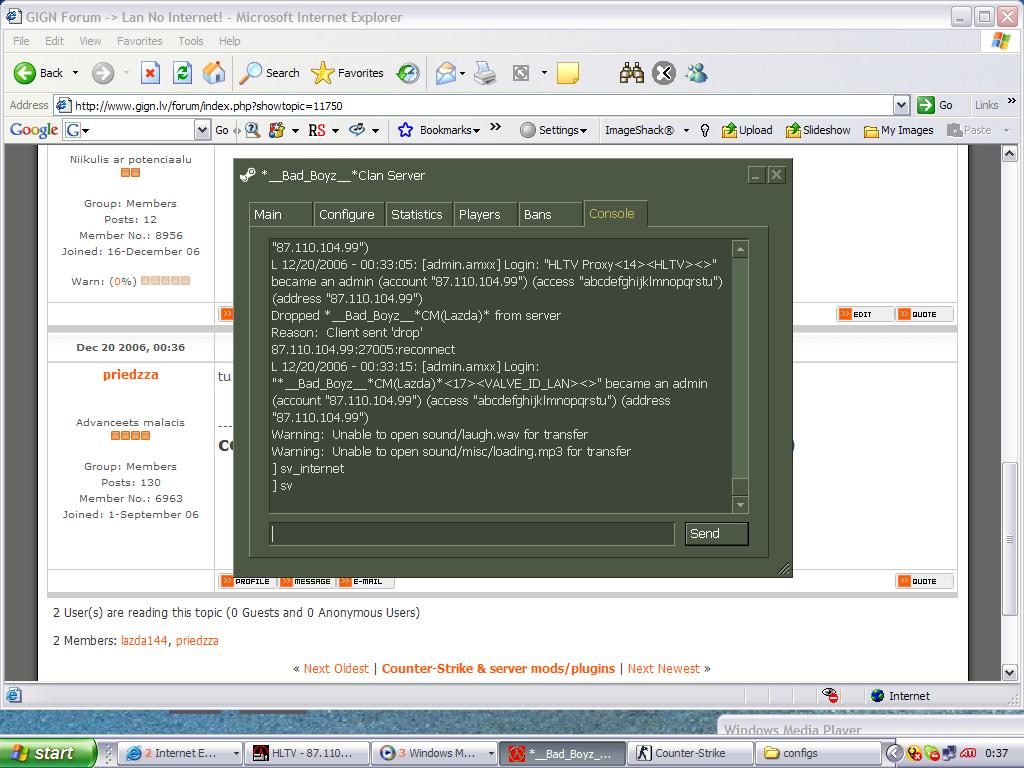The image size is (1024, 768).
Task: Open the Tools menu
Action: (x=191, y=41)
